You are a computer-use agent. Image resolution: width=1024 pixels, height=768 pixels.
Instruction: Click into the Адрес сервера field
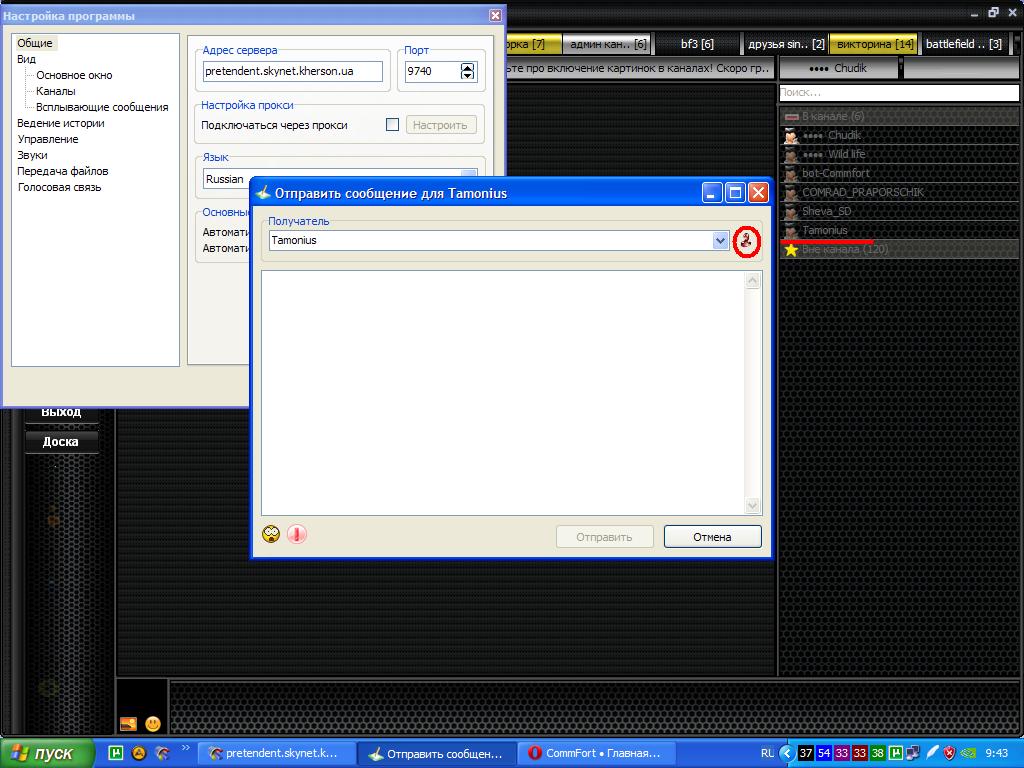click(292, 72)
